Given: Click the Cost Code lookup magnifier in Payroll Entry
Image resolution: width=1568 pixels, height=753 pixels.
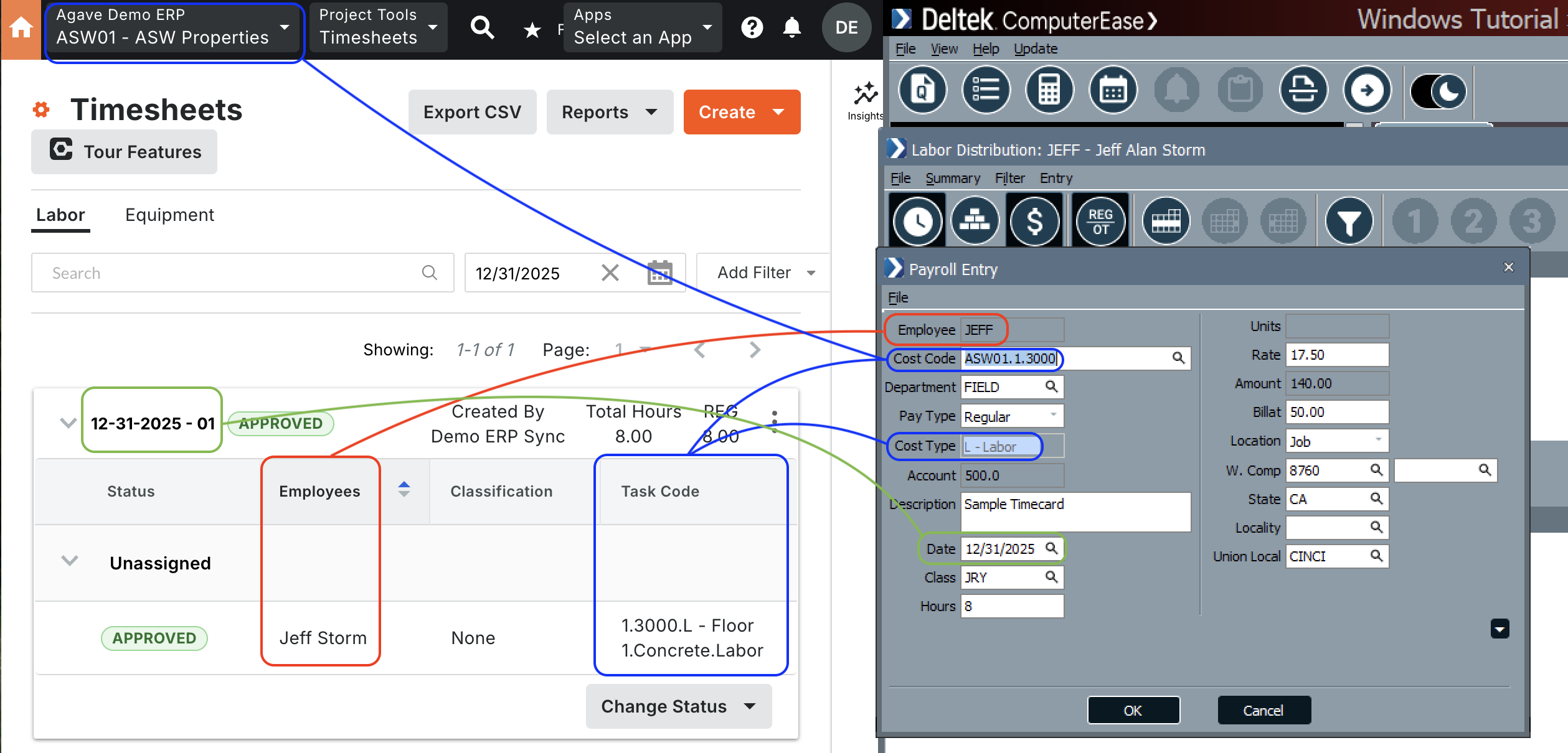Looking at the screenshot, I should 1178,358.
